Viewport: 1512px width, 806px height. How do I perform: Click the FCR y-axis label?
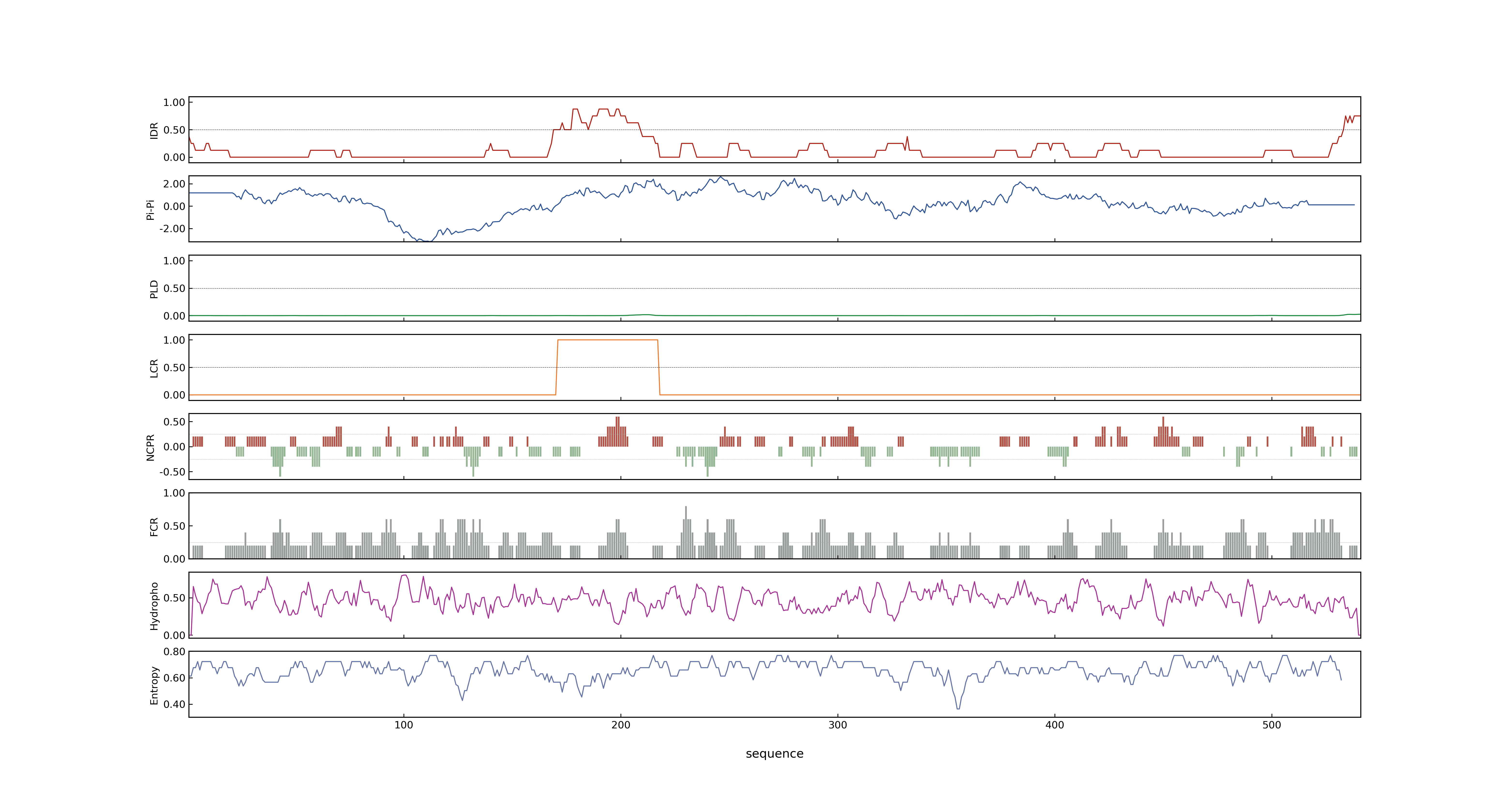point(154,527)
